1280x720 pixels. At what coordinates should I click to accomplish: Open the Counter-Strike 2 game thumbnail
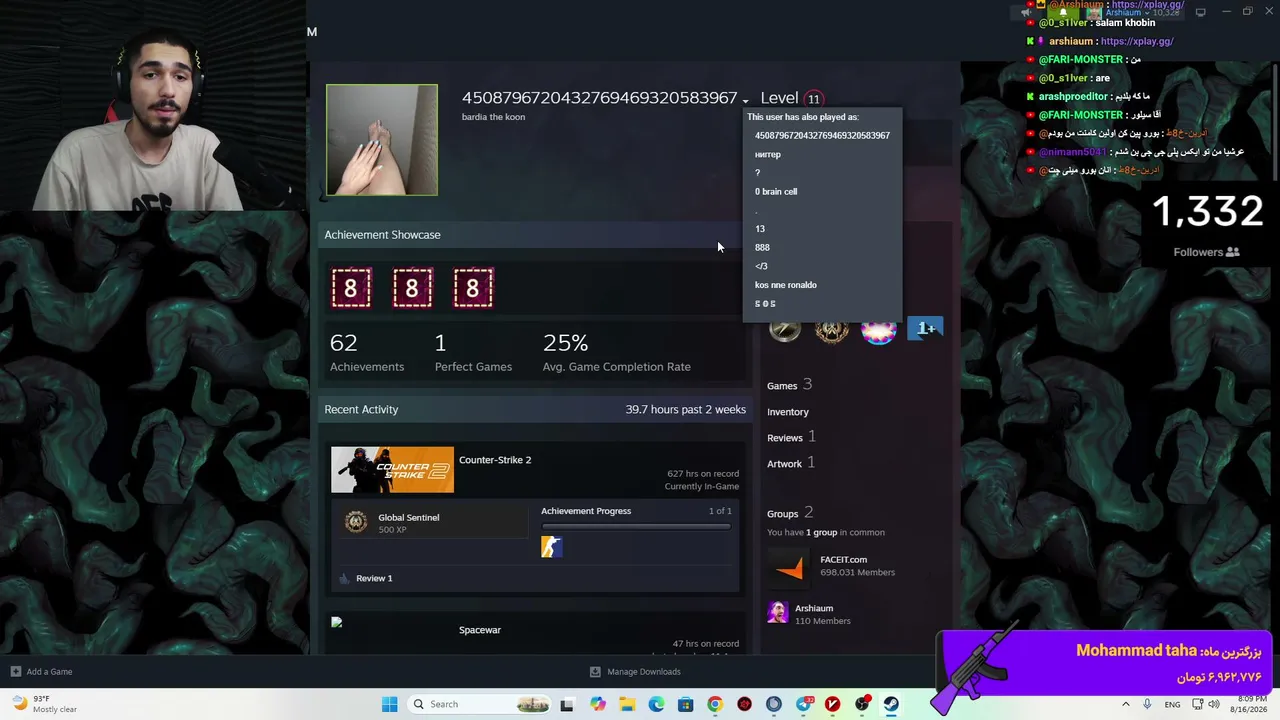[392, 470]
